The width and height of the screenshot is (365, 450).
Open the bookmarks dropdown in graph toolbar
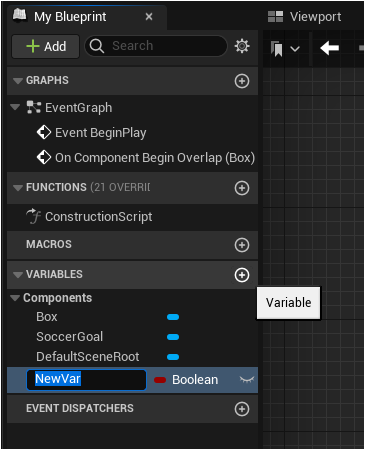(285, 49)
